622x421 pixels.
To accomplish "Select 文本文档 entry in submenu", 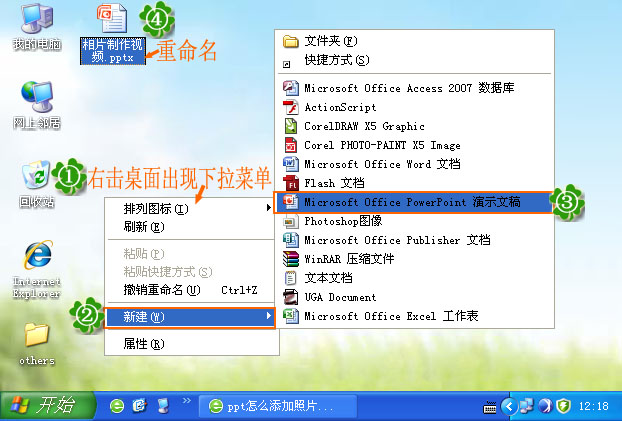I will [414, 278].
